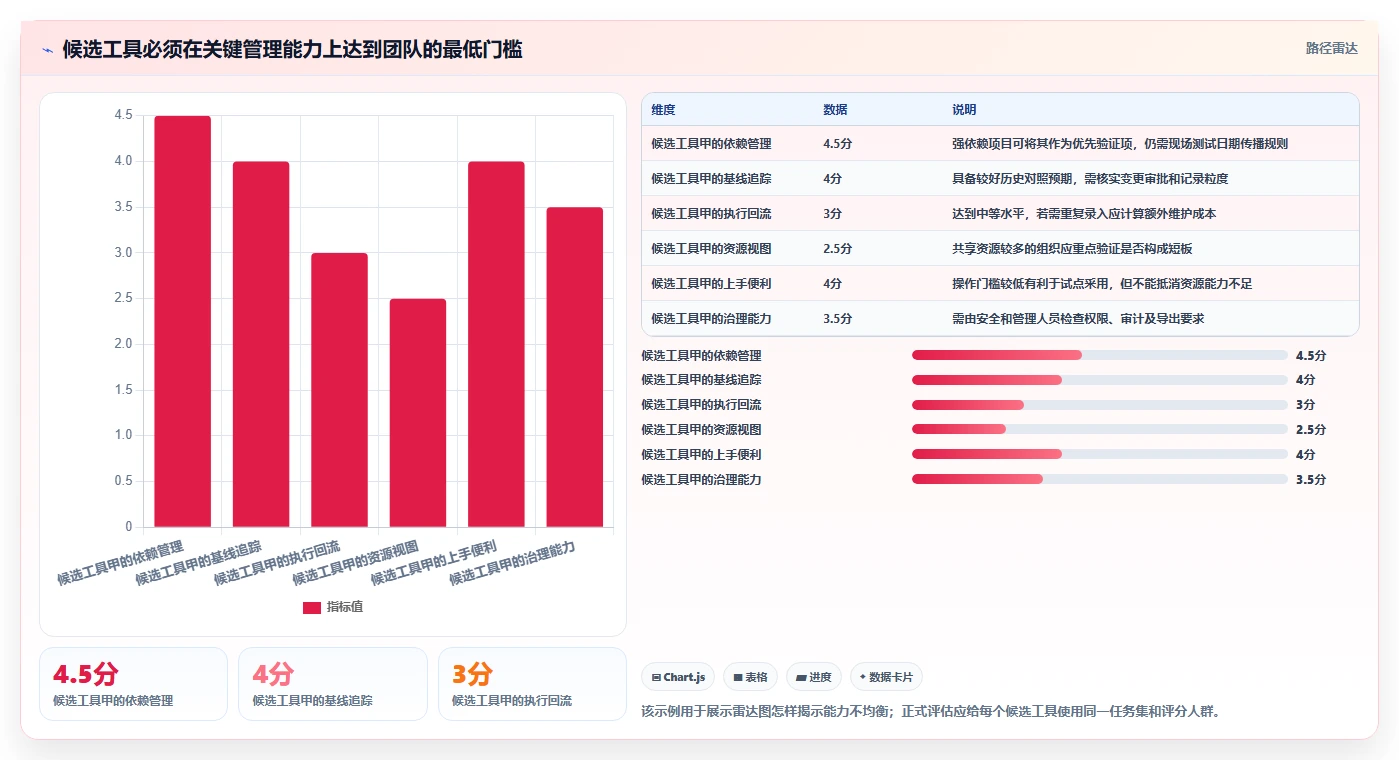
Task: Click the 维度 column header
Action: (663, 110)
